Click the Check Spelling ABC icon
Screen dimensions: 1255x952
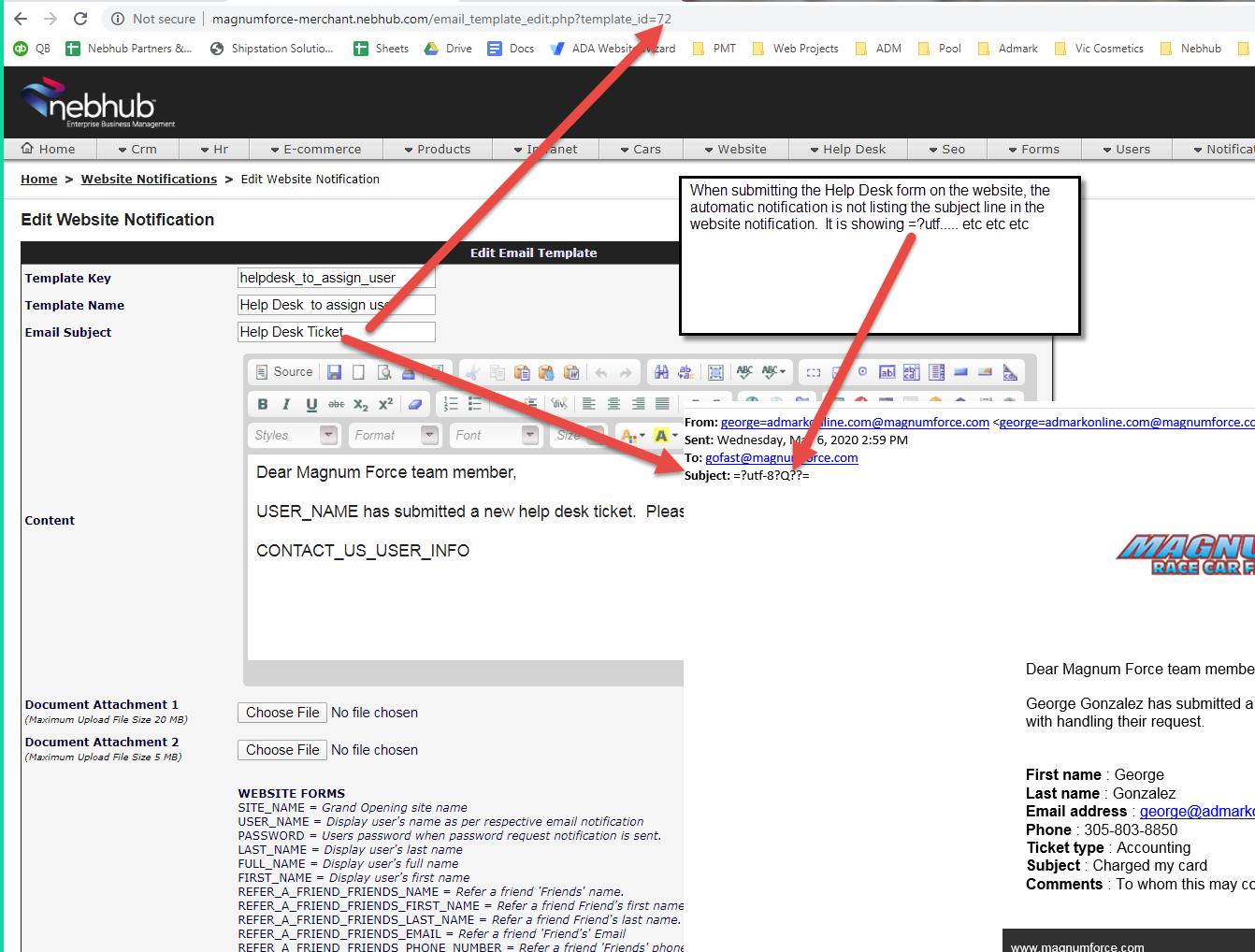(745, 372)
